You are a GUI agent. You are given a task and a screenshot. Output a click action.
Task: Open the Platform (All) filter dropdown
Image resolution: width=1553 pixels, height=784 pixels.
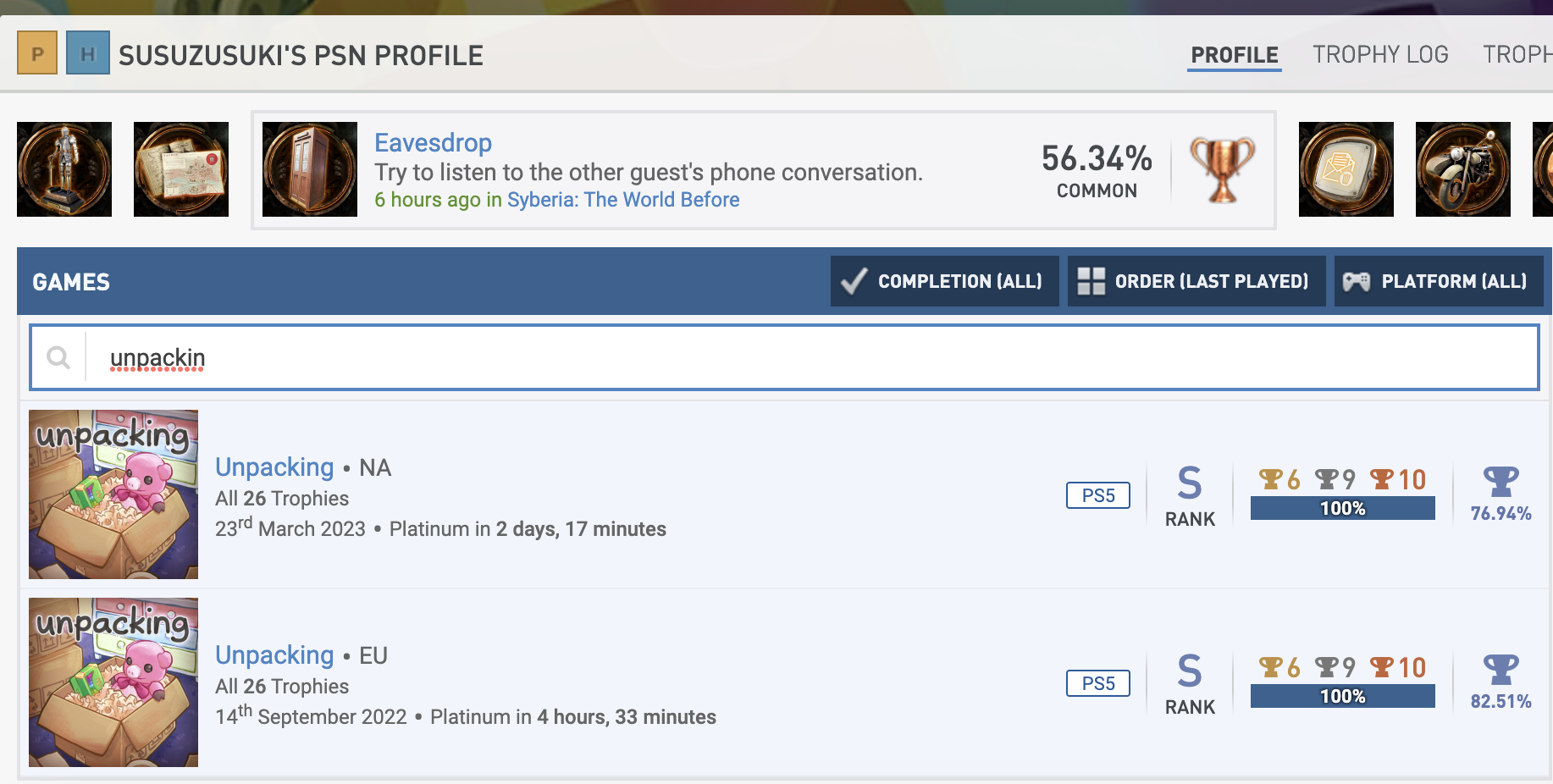click(x=1438, y=281)
